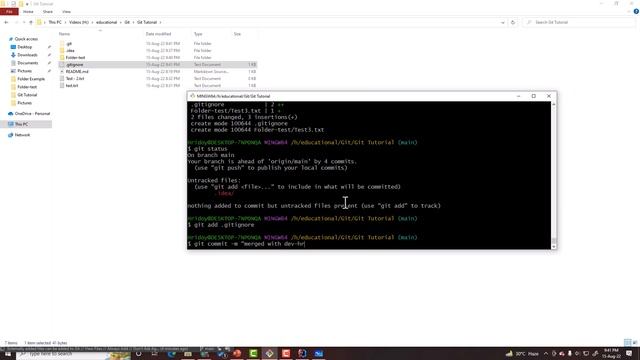
Task: Select Network in navigation pane
Action: point(22,135)
